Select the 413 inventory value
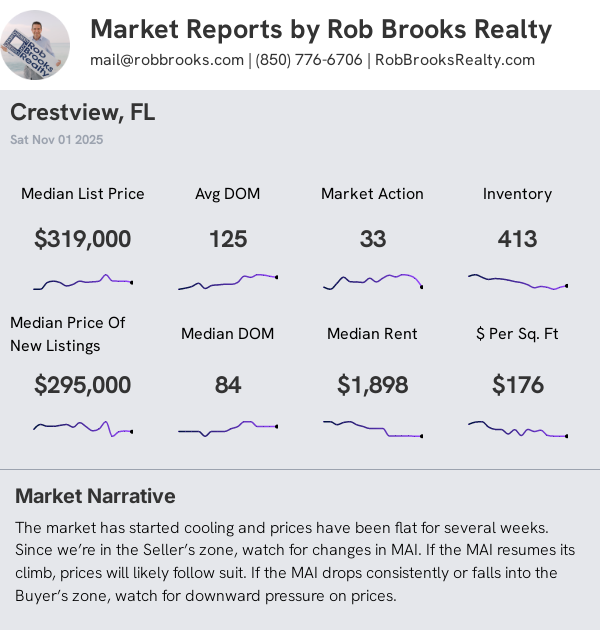 (x=518, y=239)
